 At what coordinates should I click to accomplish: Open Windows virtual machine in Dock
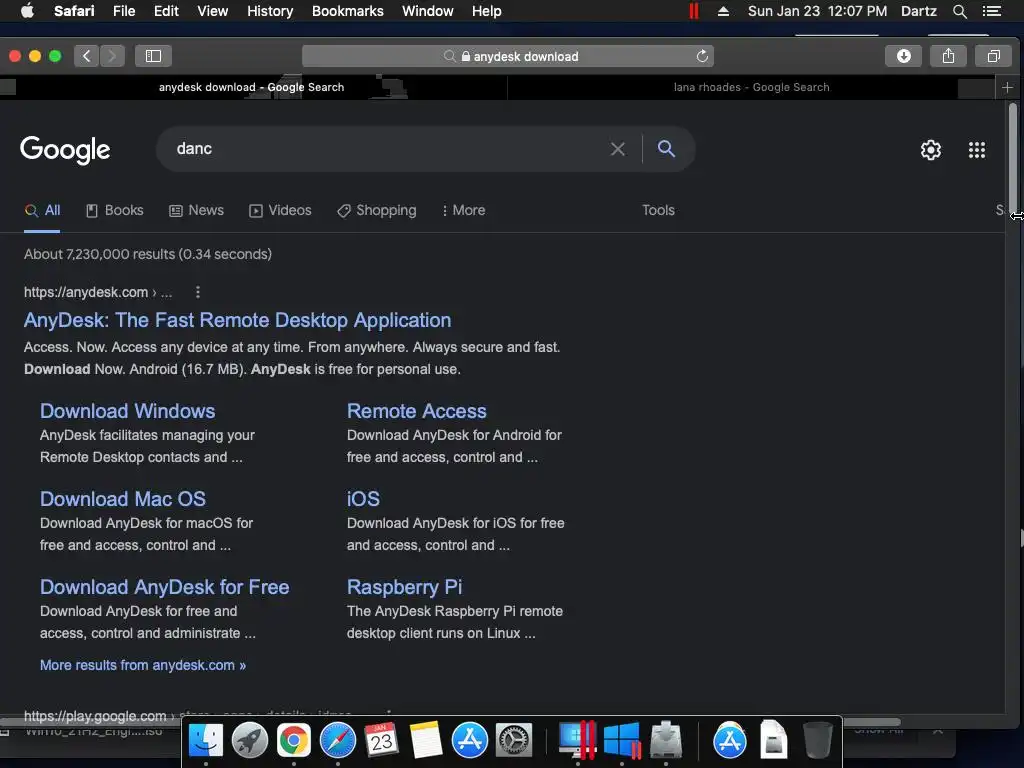(622, 741)
